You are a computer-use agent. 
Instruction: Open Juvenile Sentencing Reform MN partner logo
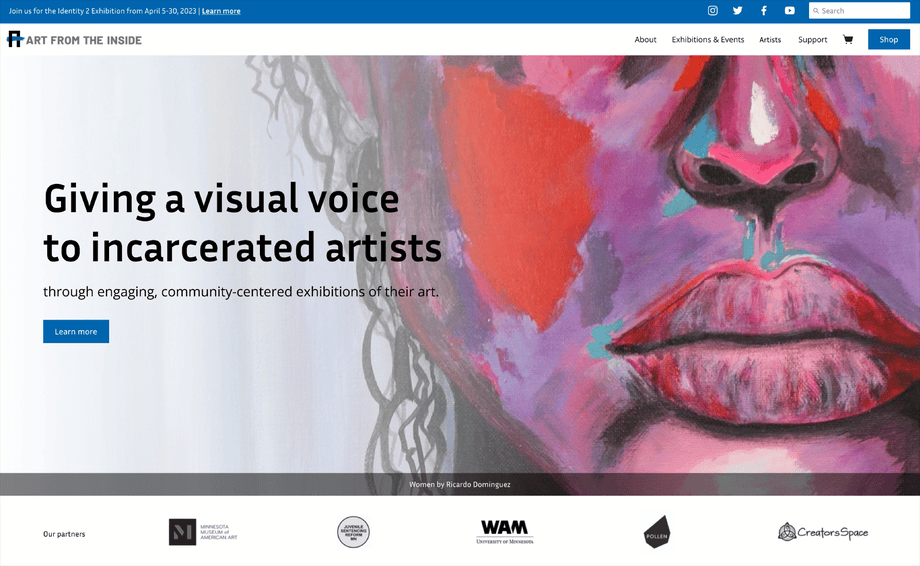[353, 532]
